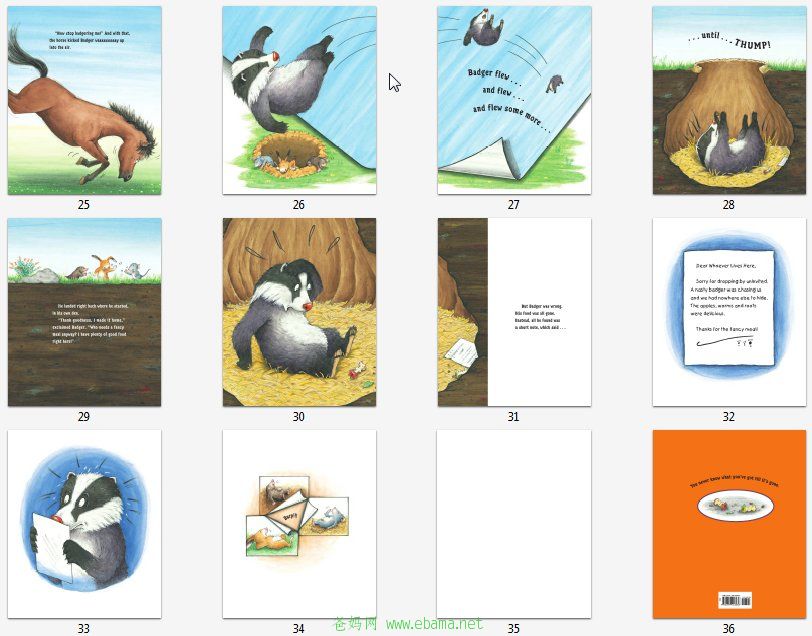Image resolution: width=812 pixels, height=636 pixels.
Task: Click the page number label 33
Action: point(84,628)
